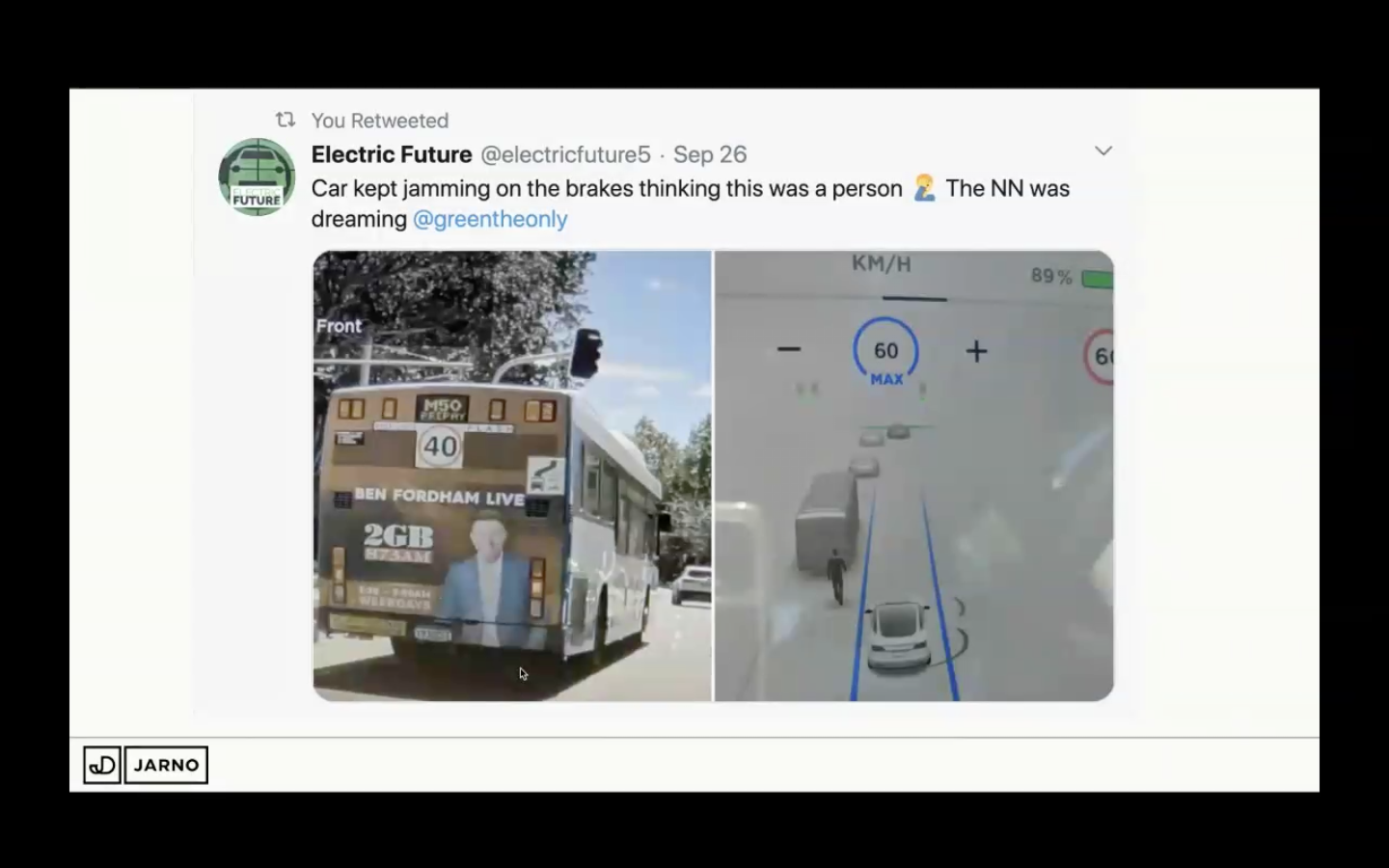
Task: Click the facepalm emoji in tweet
Action: [924, 188]
